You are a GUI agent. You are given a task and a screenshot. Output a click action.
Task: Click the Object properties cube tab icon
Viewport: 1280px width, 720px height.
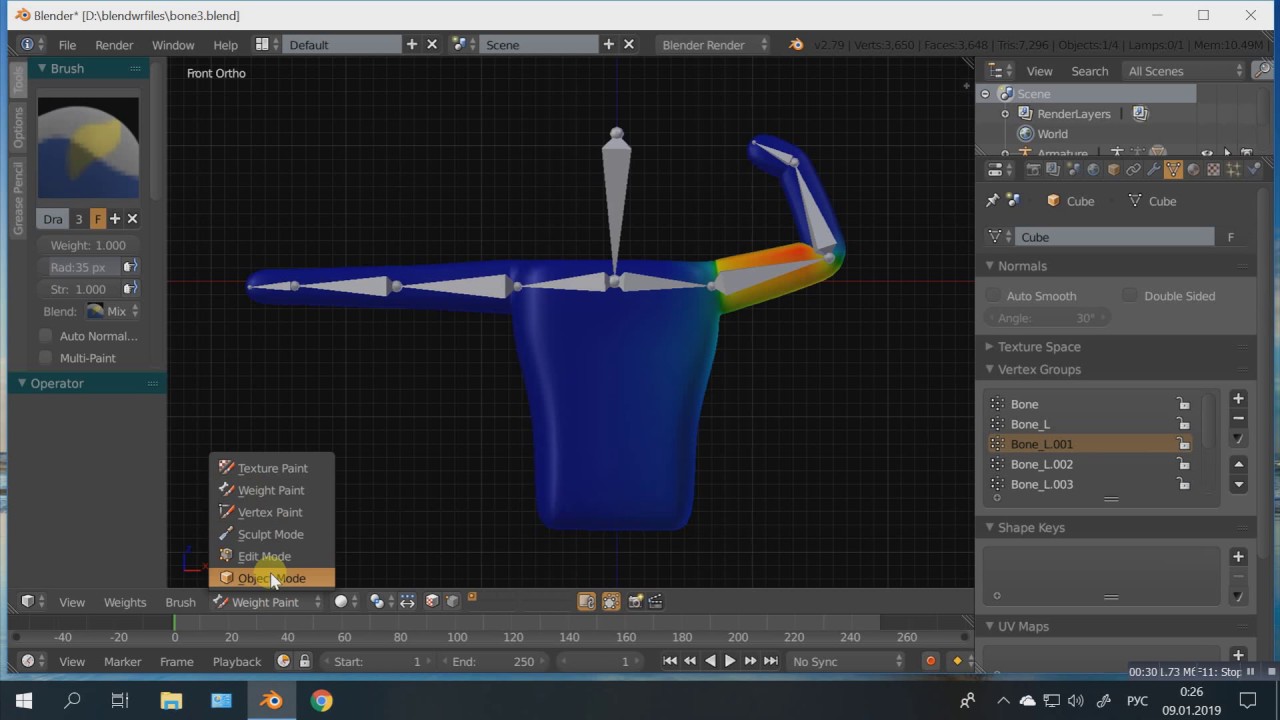[x=1113, y=170]
